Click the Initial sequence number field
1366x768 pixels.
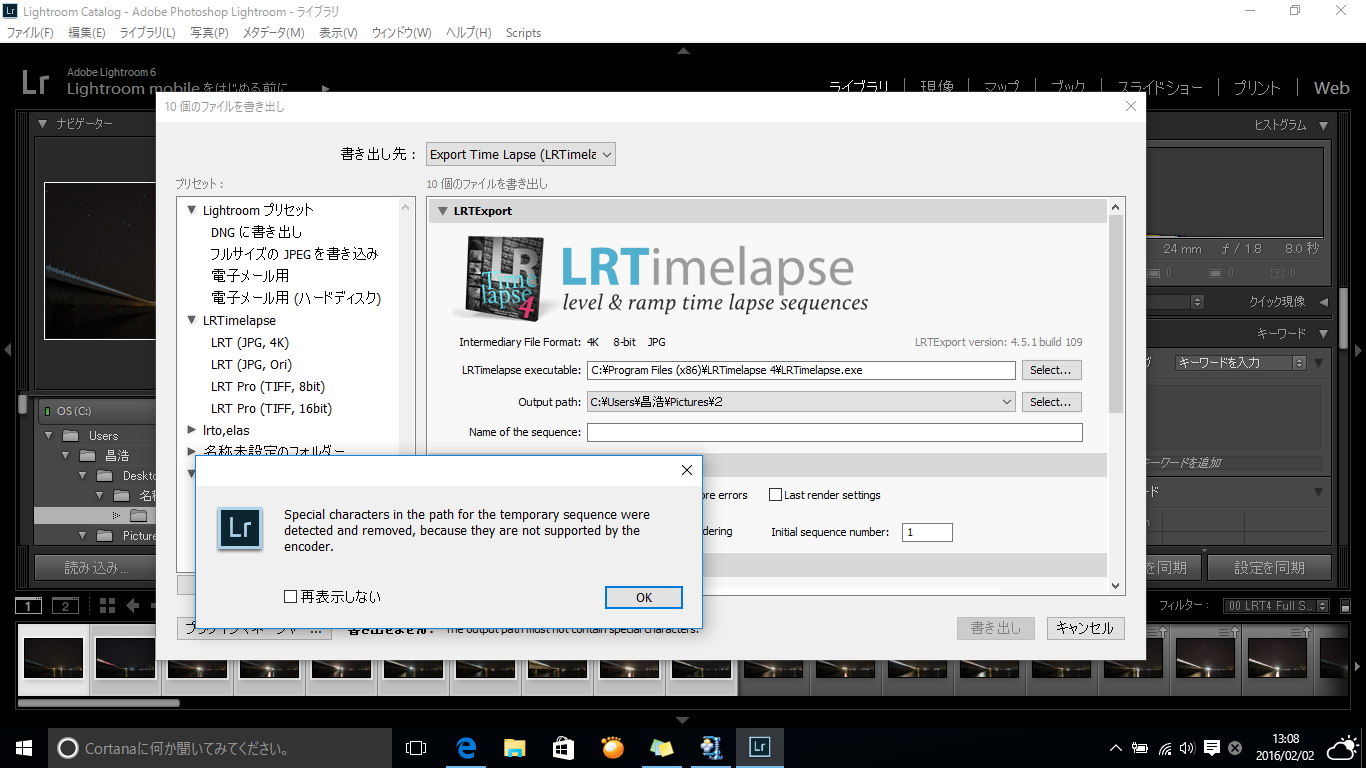[927, 532]
